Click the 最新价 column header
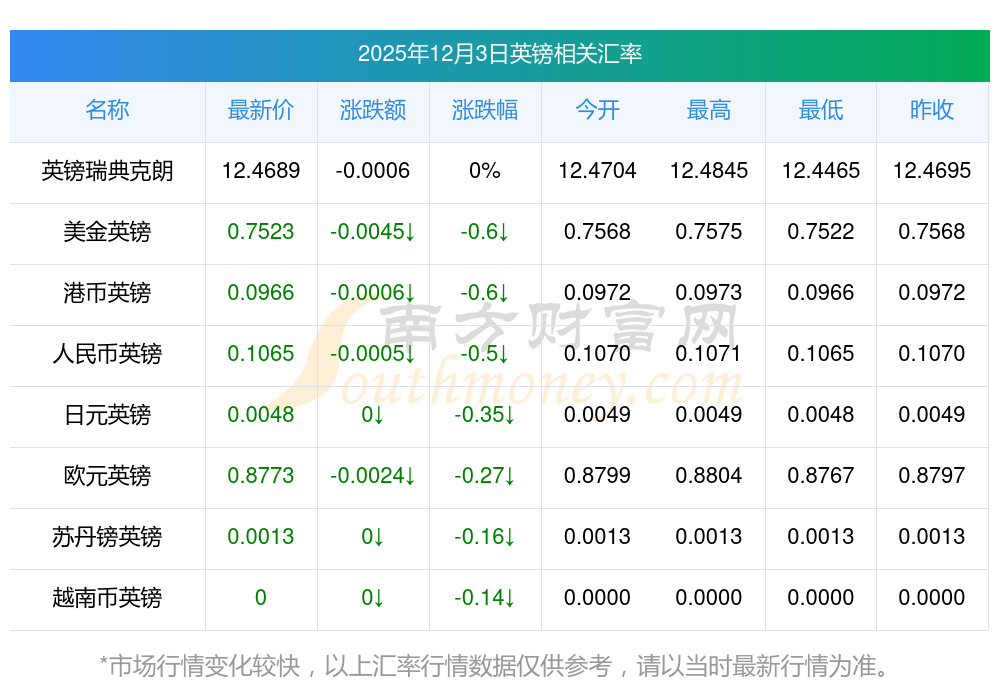This screenshot has height=697, width=1000. [x=260, y=110]
